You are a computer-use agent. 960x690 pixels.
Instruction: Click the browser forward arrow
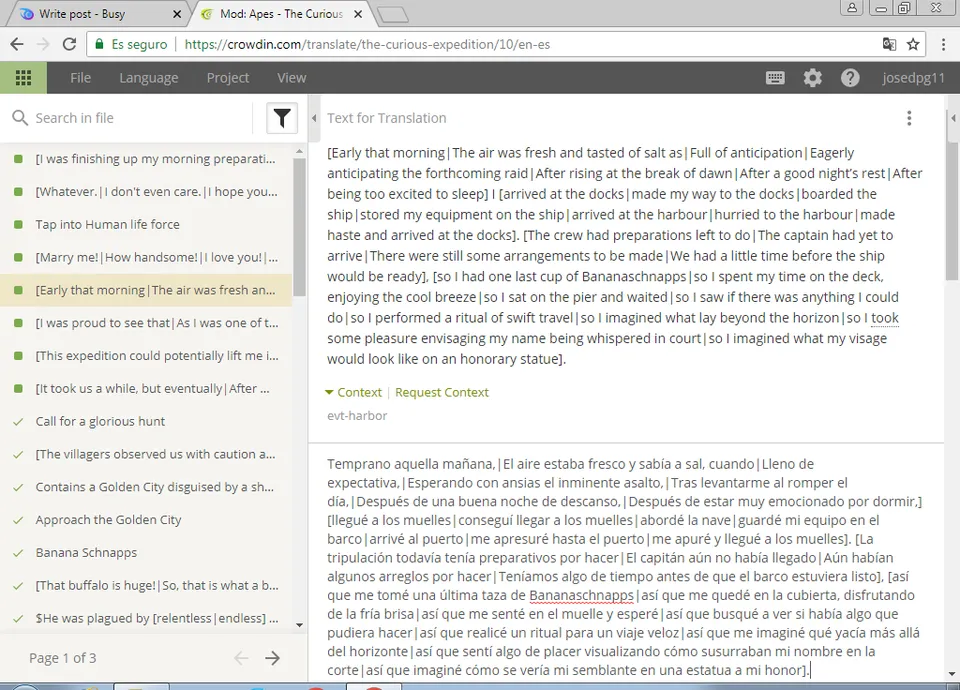(43, 44)
